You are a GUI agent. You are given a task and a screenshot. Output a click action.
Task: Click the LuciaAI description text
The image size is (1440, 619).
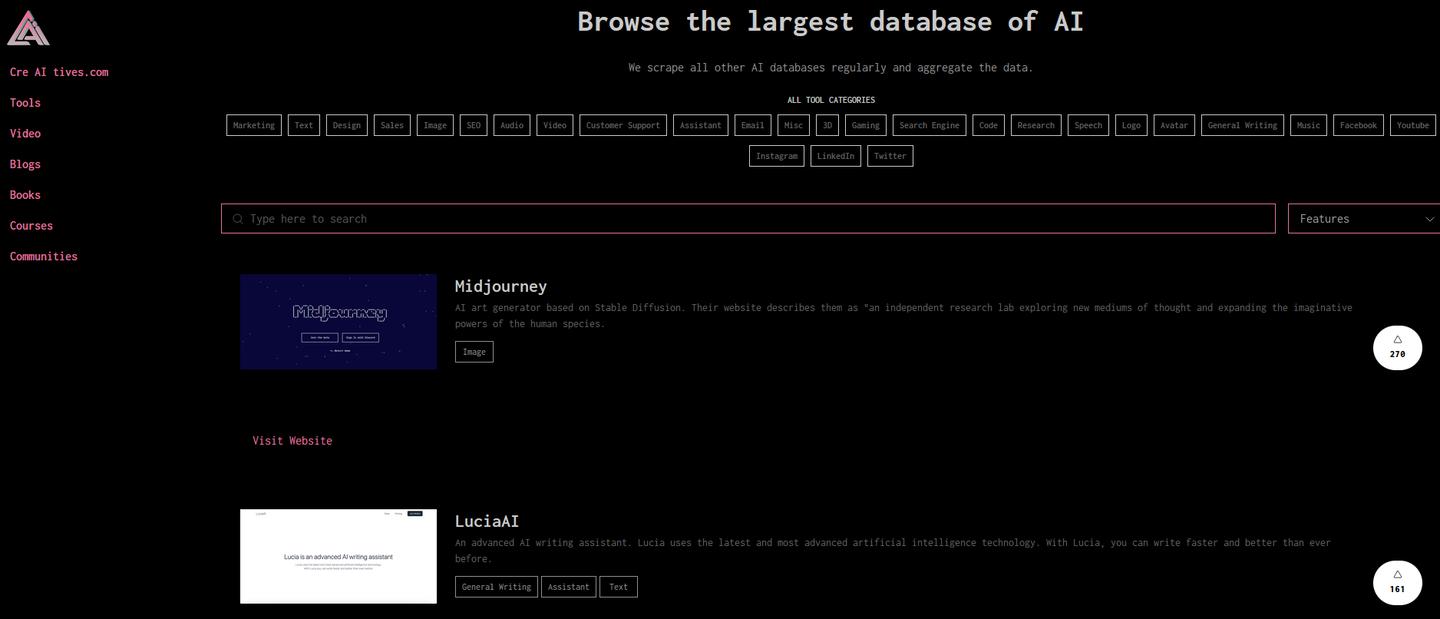[893, 551]
